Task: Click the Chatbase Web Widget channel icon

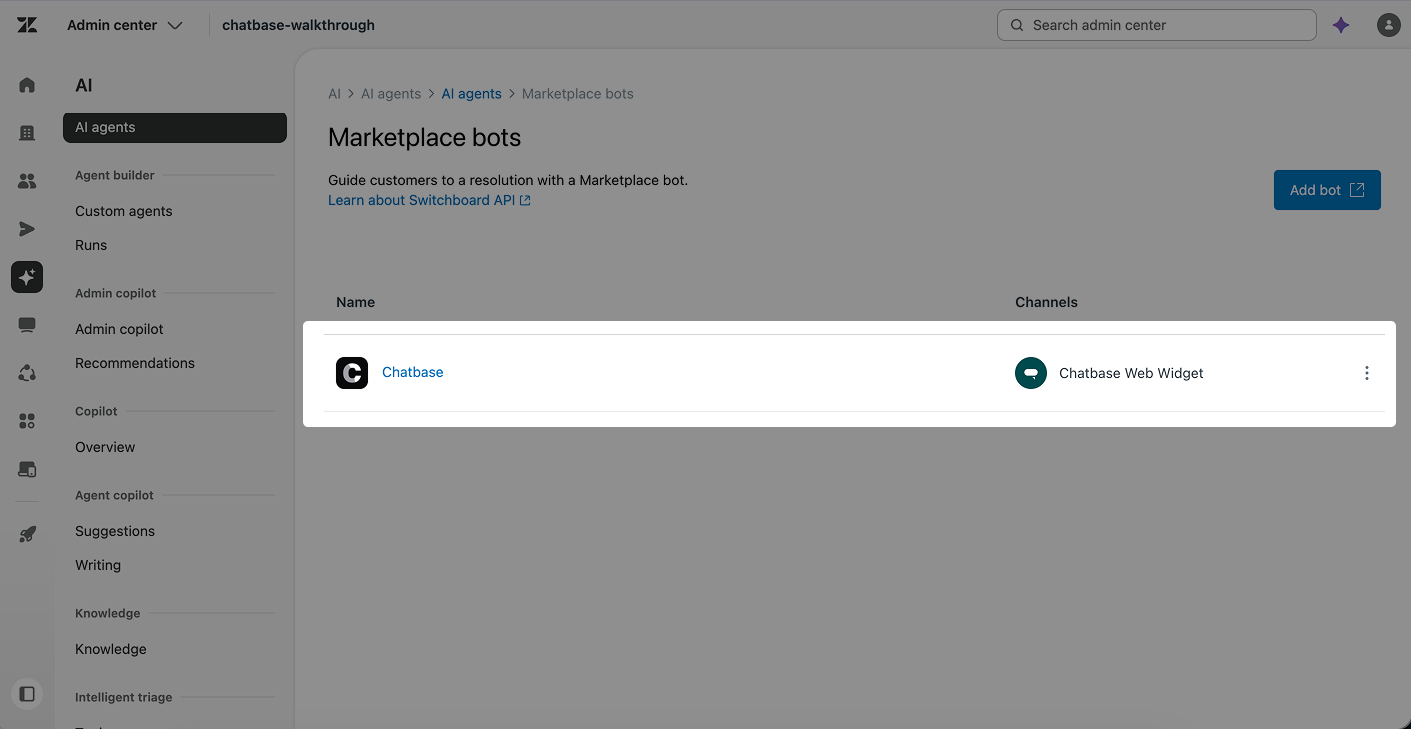Action: (x=1031, y=373)
